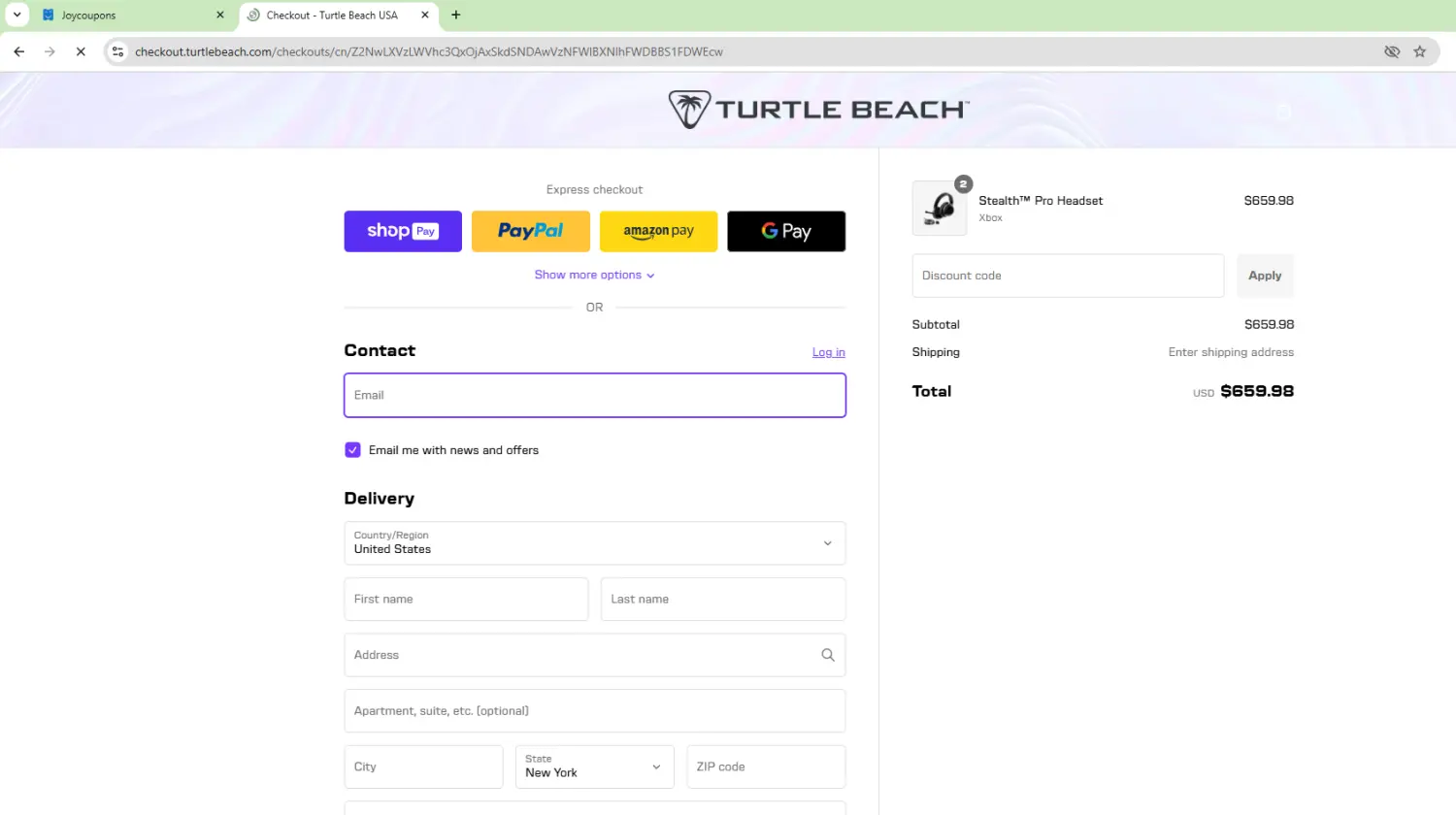The height and width of the screenshot is (815, 1456).
Task: Switch to the Joycoupons tab
Action: click(x=133, y=16)
